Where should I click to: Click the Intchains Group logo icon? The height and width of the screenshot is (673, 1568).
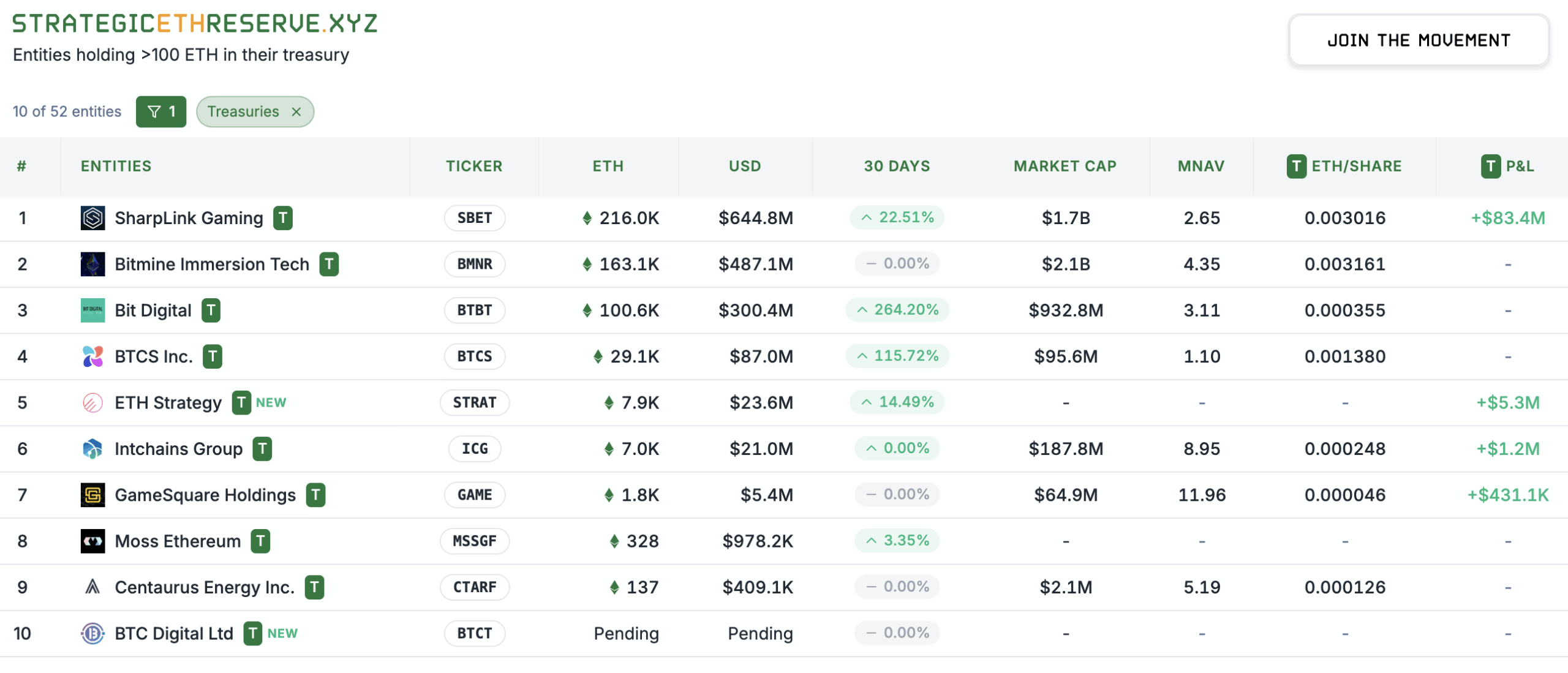[x=92, y=449]
